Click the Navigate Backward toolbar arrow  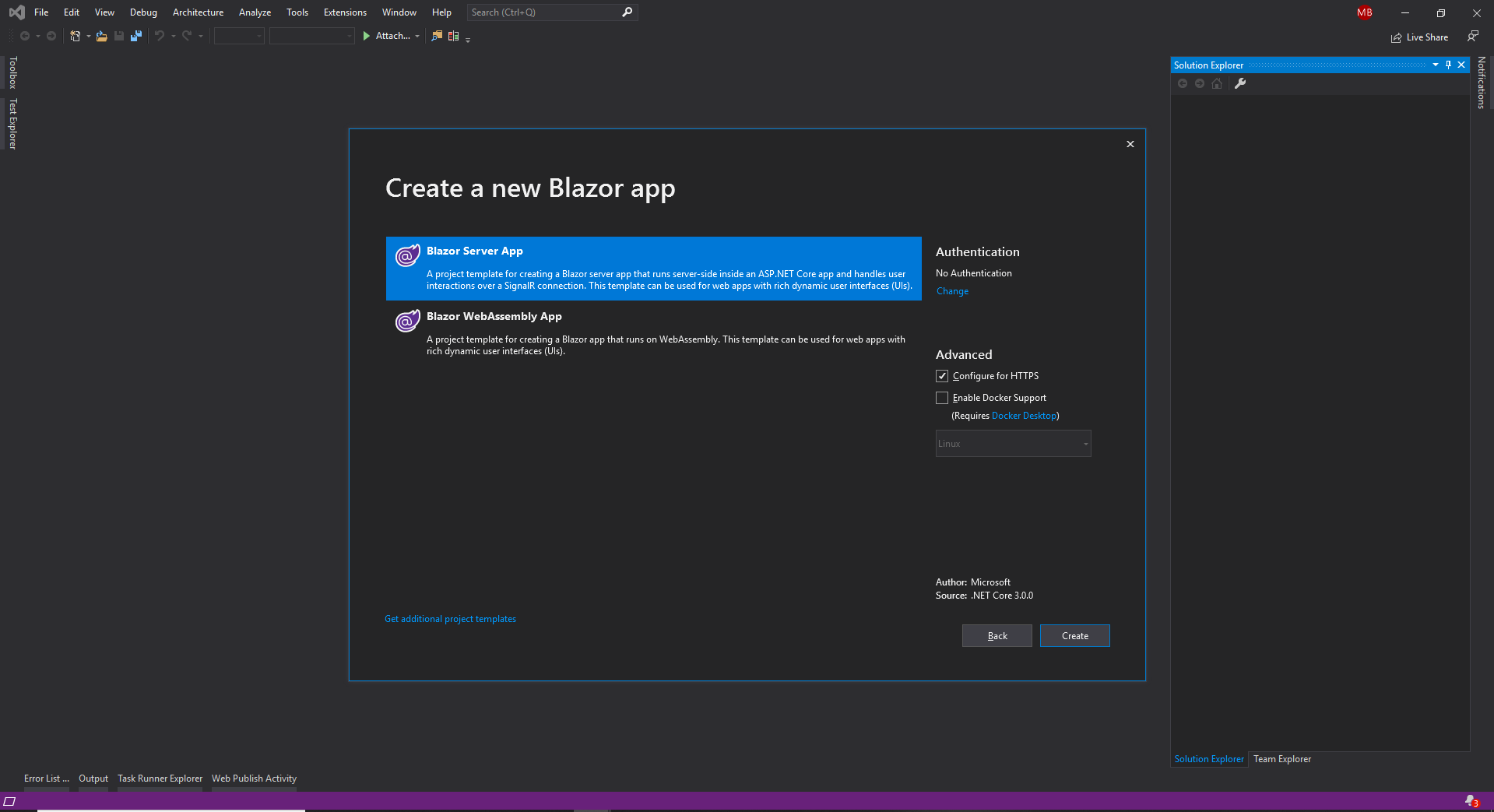(25, 36)
